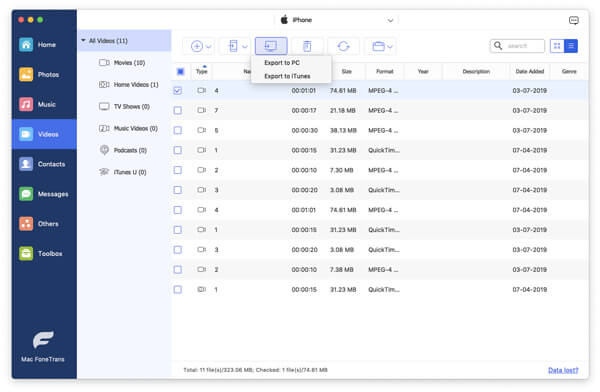
Task: Open the feedback chat icon
Action: (x=574, y=20)
